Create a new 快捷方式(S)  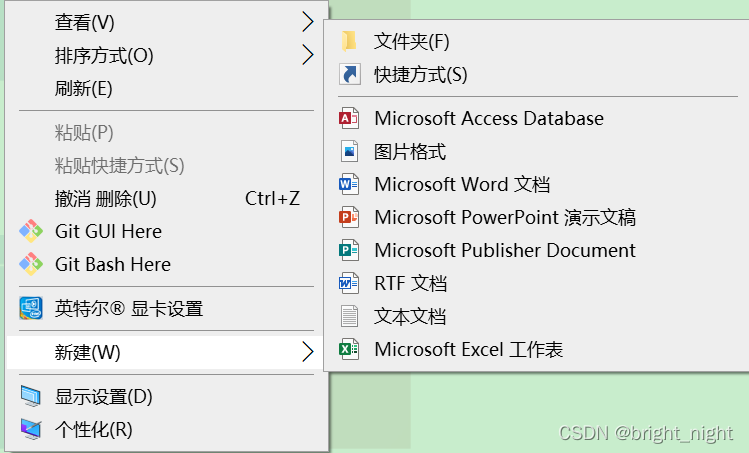[537, 75]
